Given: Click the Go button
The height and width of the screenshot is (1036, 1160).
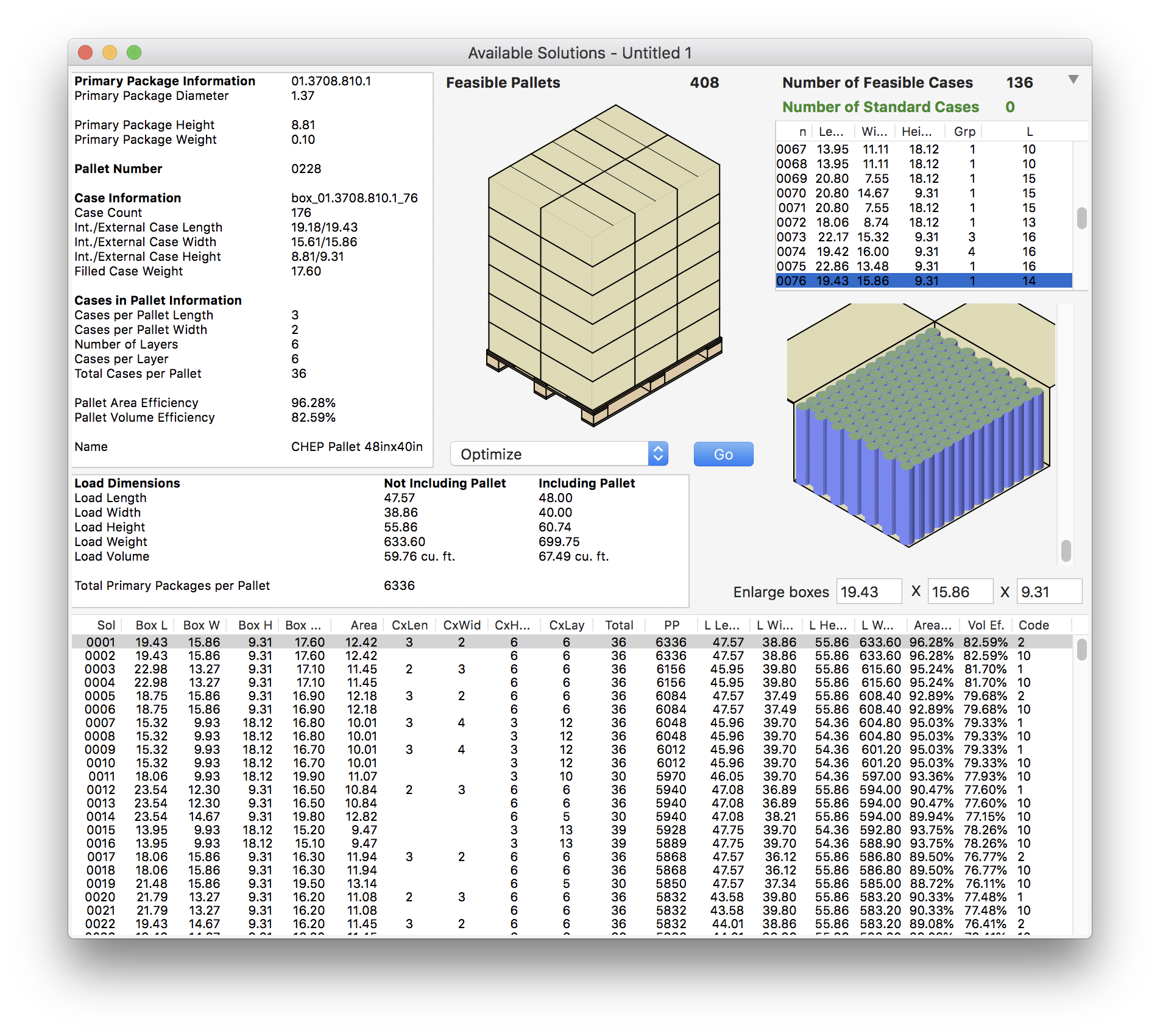Looking at the screenshot, I should tap(723, 454).
